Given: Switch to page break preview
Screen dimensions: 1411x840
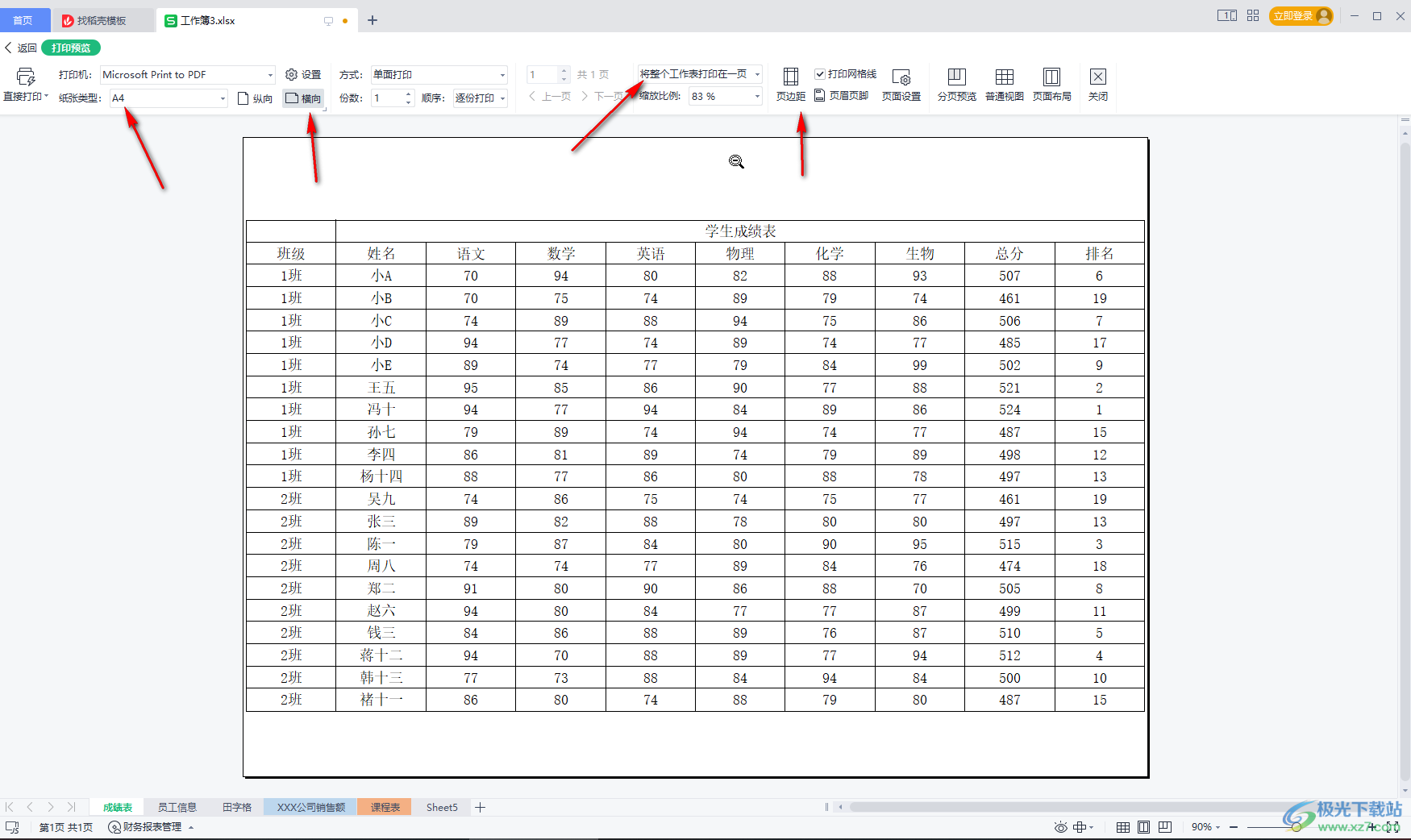Looking at the screenshot, I should [957, 84].
